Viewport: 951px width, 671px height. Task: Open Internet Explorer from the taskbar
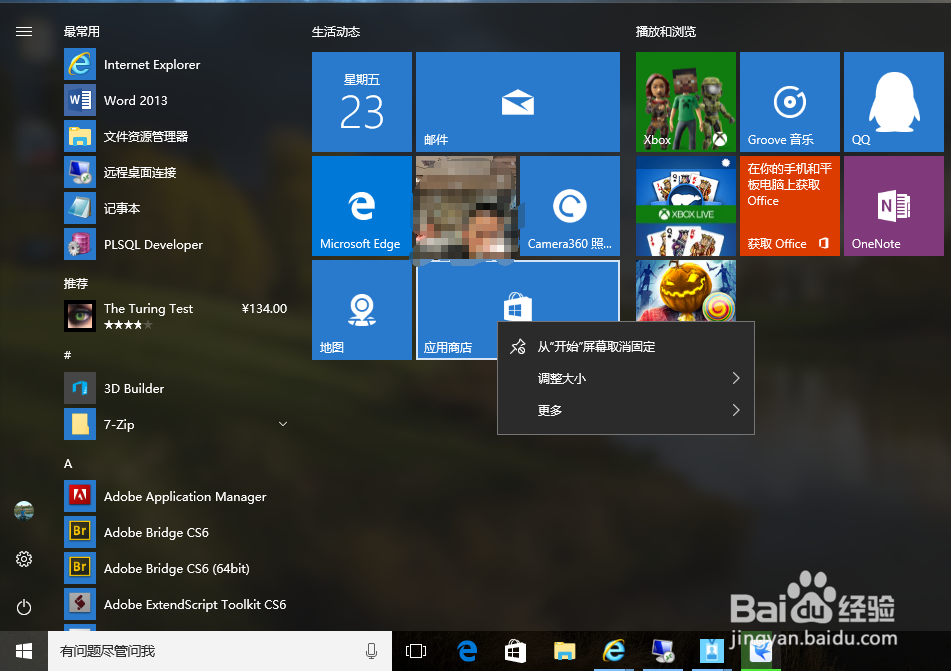pyautogui.click(x=614, y=651)
